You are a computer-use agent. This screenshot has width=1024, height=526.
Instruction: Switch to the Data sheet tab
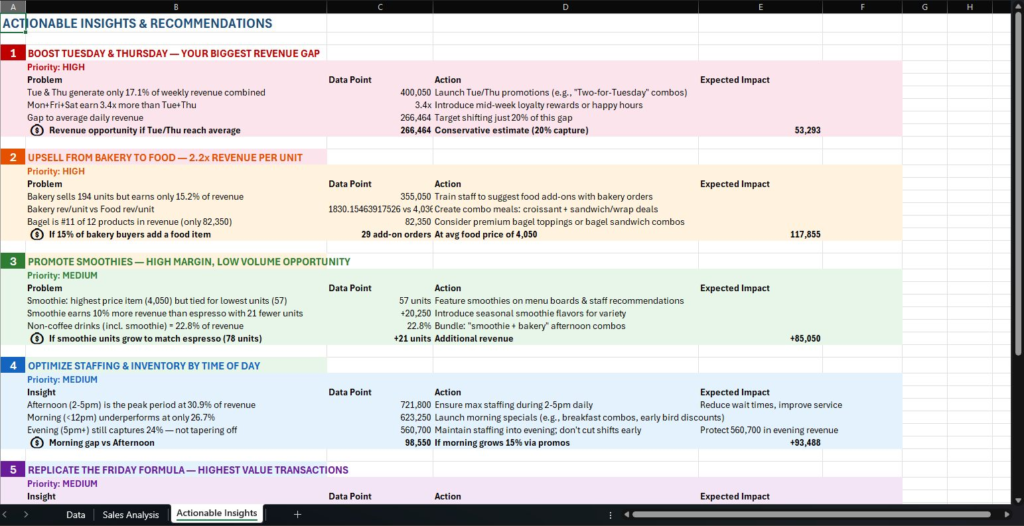tap(75, 514)
